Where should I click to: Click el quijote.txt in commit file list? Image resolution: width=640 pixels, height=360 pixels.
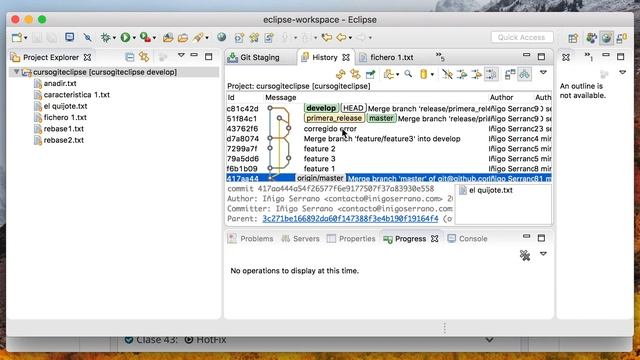[491, 190]
